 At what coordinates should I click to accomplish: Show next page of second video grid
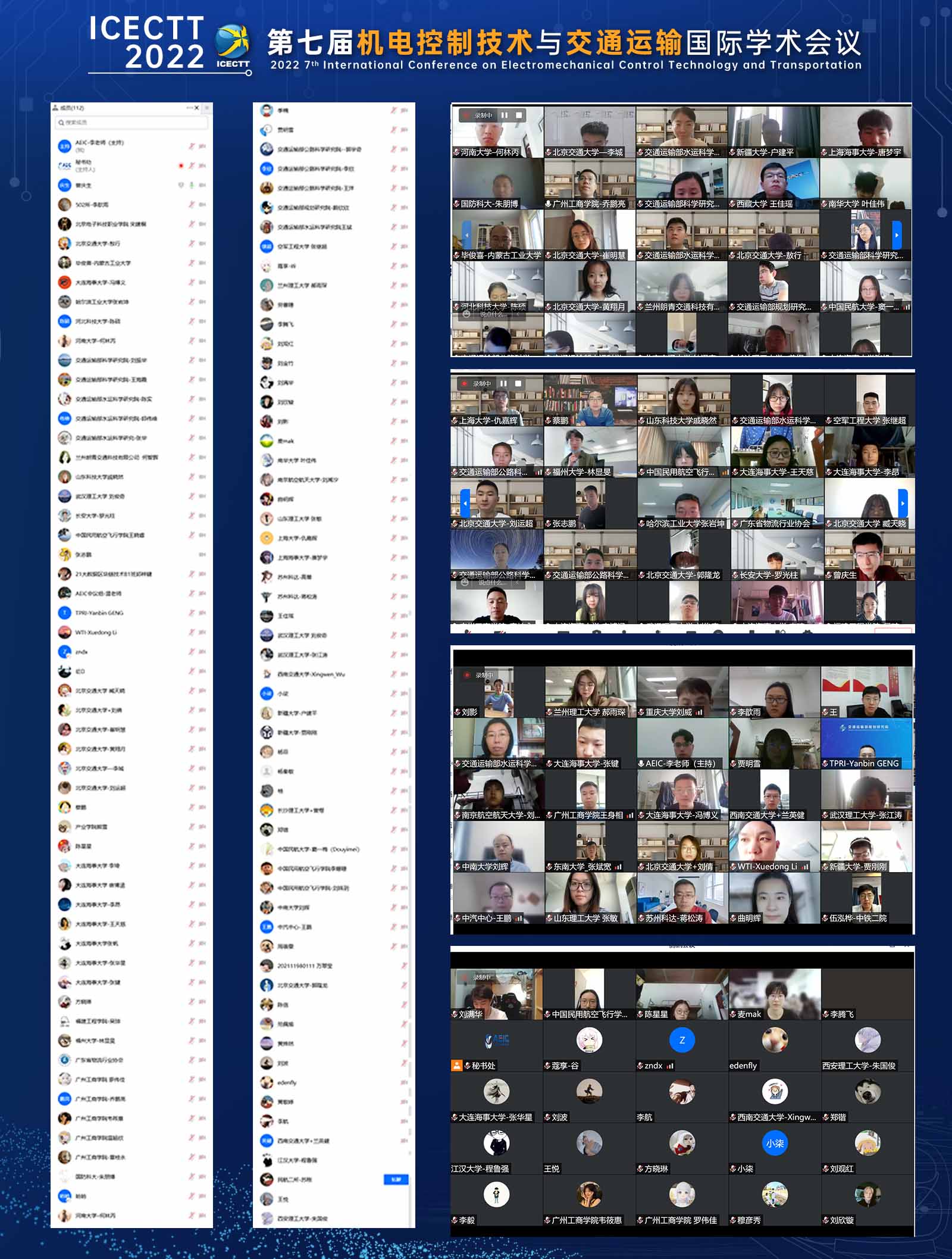[x=903, y=504]
